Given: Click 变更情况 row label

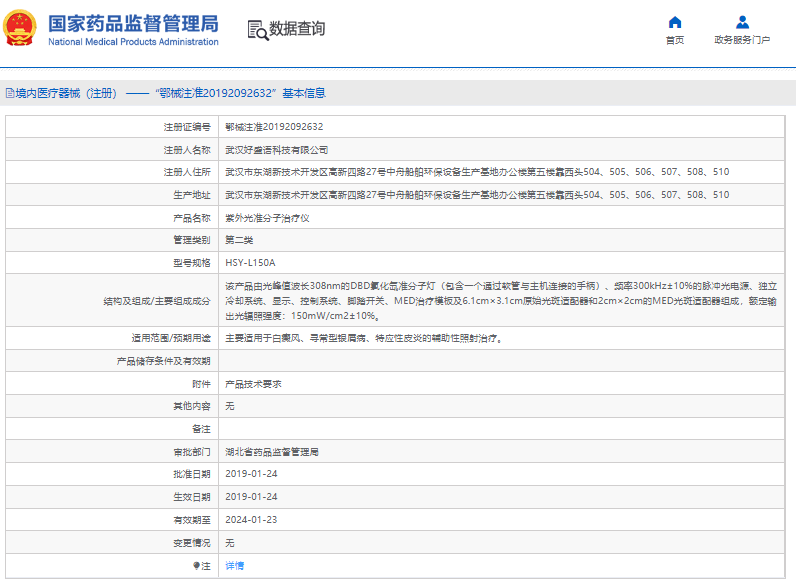Looking at the screenshot, I should coord(192,543).
